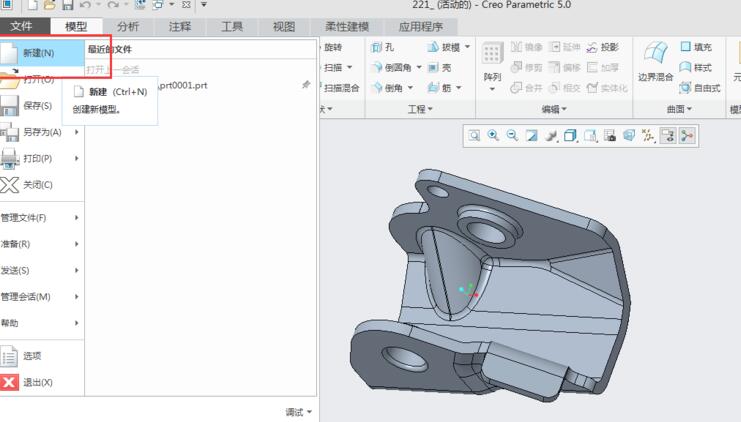This screenshot has height=422, width=741.
Task: Click the Save disk icon in quick access toolbar
Action: [68, 5]
